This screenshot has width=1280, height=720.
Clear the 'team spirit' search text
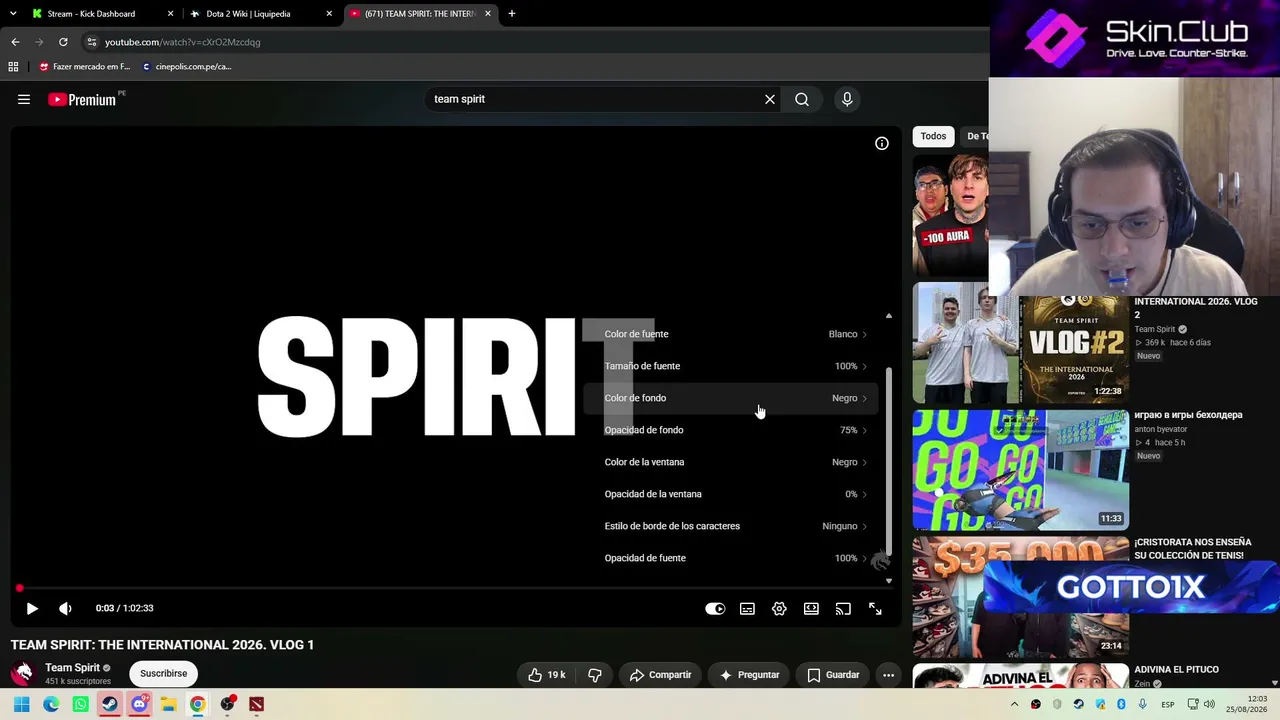770,99
